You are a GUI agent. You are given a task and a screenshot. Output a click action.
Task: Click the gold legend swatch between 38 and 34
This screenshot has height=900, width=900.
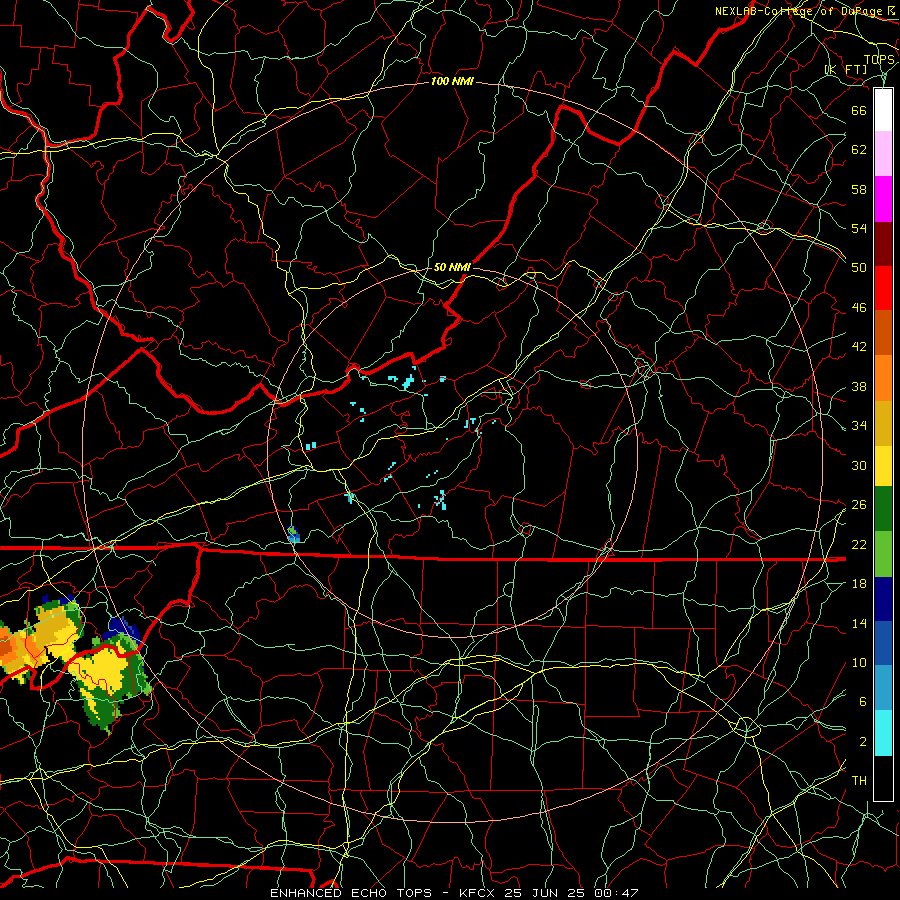pos(883,422)
